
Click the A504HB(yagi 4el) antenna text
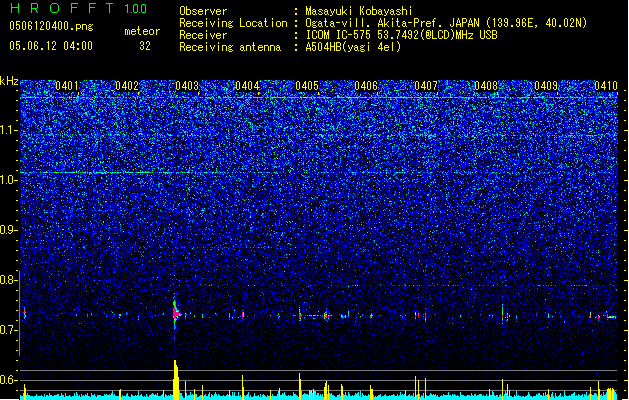tap(353, 47)
